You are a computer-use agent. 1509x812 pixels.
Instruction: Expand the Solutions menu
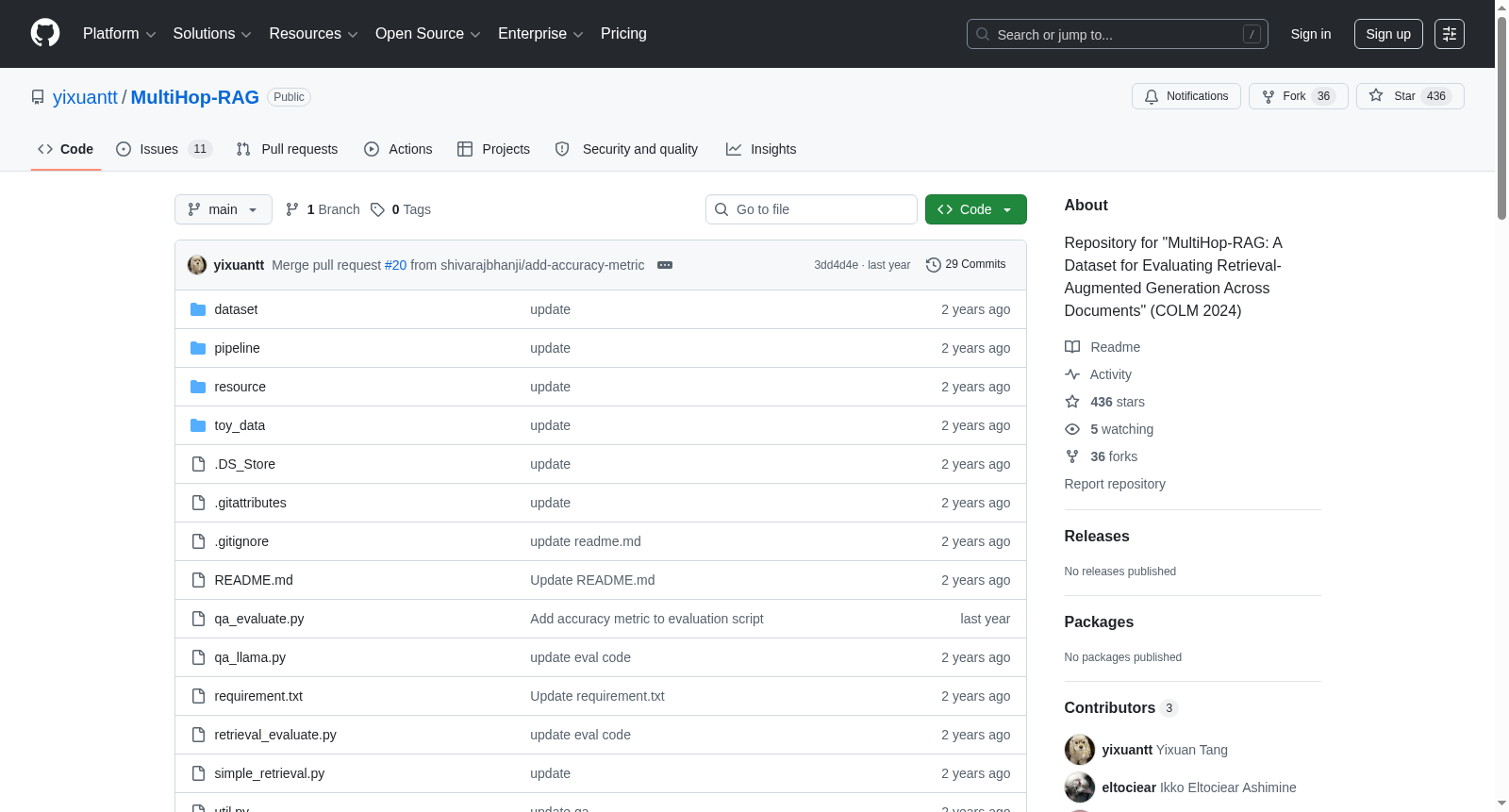tap(212, 34)
